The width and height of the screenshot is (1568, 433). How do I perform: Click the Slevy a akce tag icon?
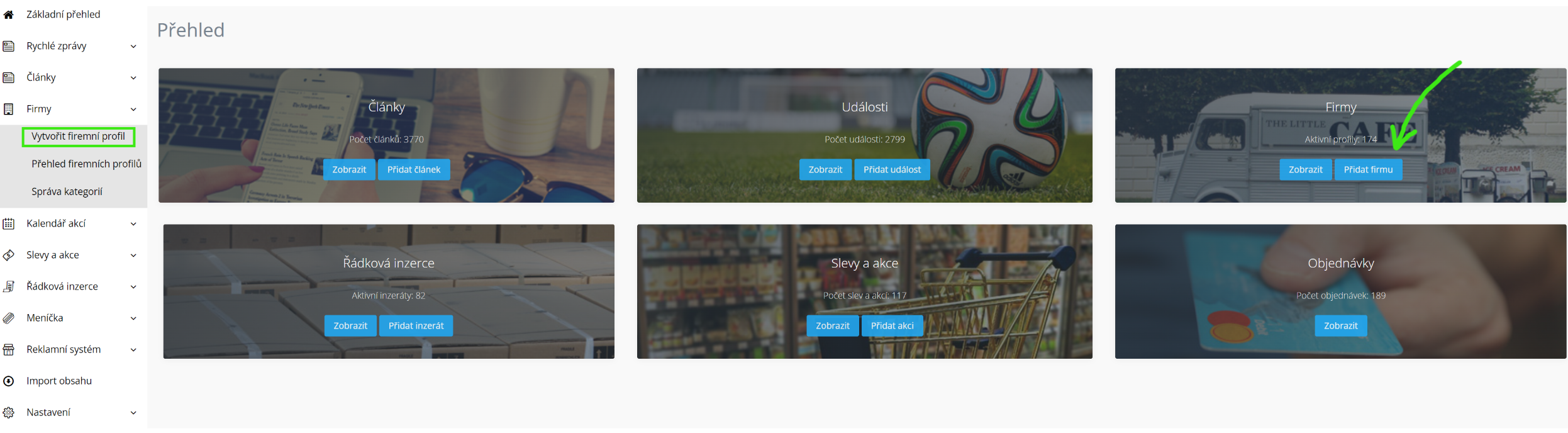click(x=8, y=255)
